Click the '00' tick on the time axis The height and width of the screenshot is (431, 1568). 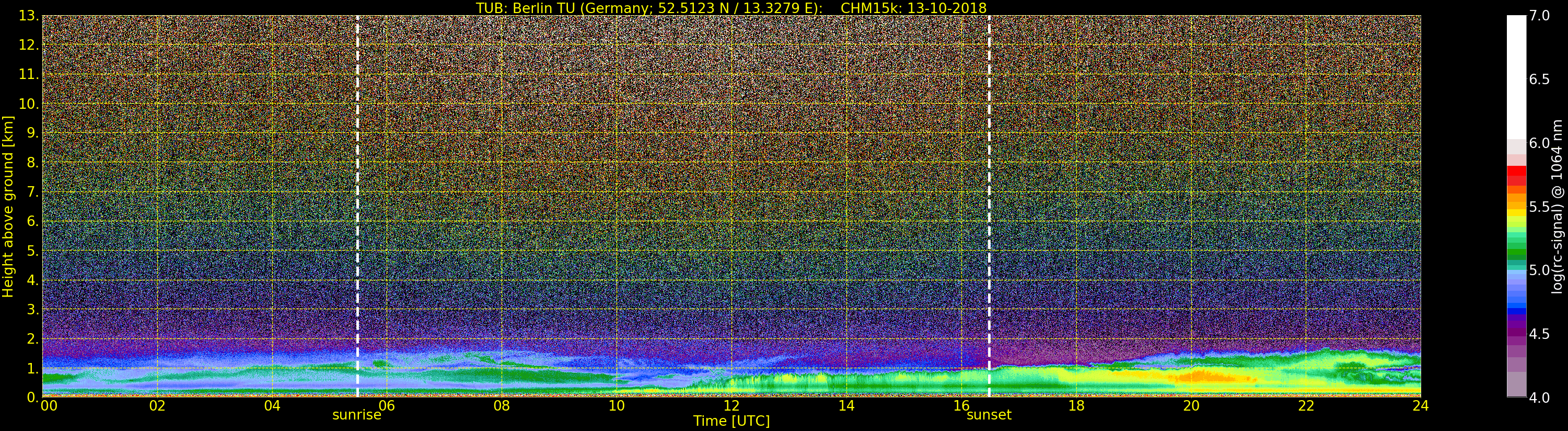[49, 406]
